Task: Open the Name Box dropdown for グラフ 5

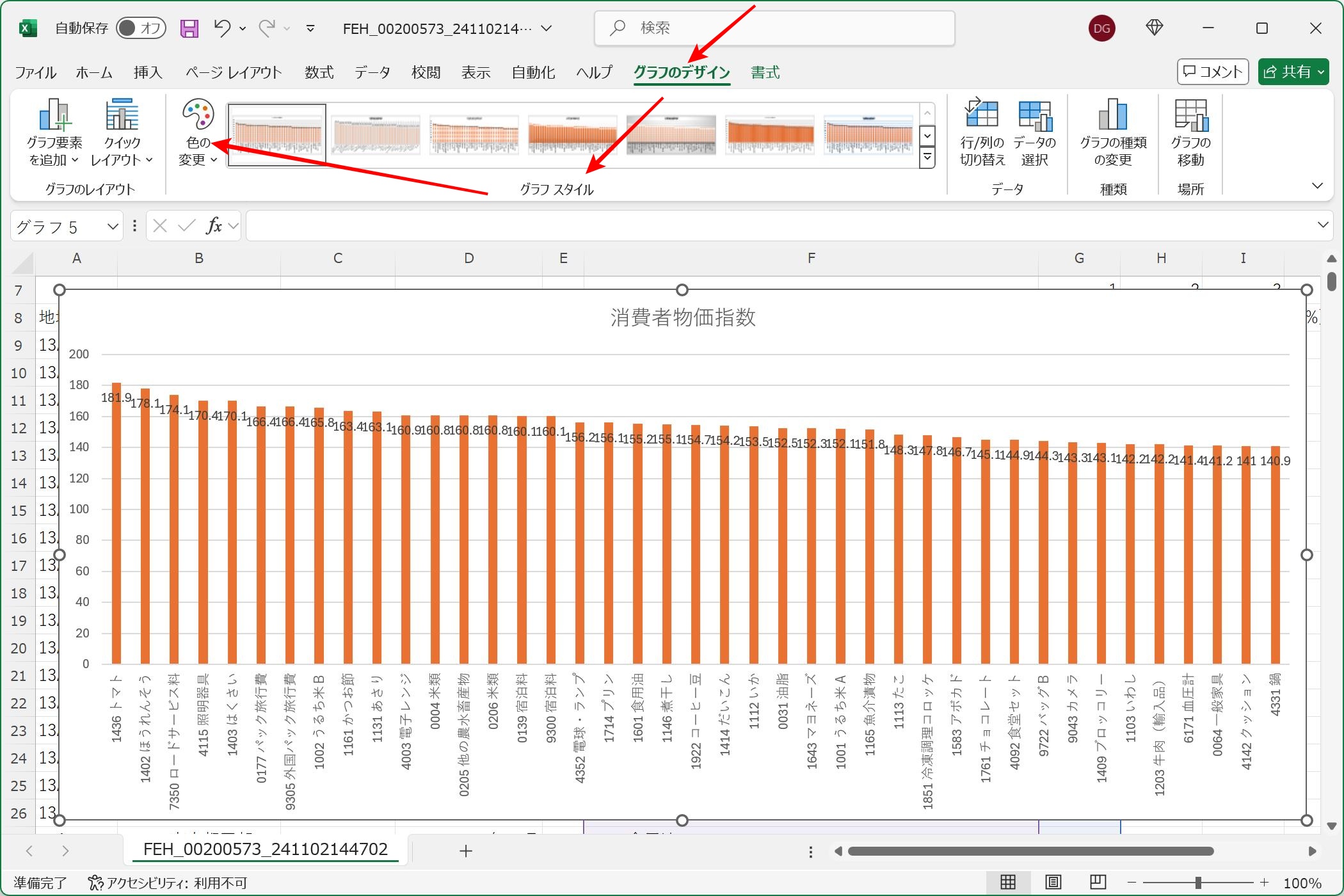Action: pos(113,226)
